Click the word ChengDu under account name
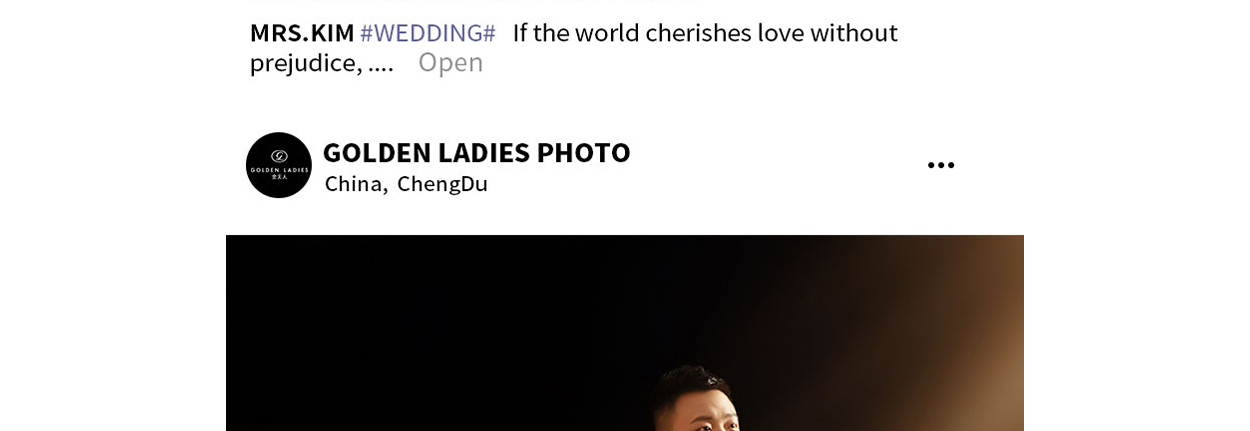Screen dimensions: 1250x431 (x=442, y=184)
